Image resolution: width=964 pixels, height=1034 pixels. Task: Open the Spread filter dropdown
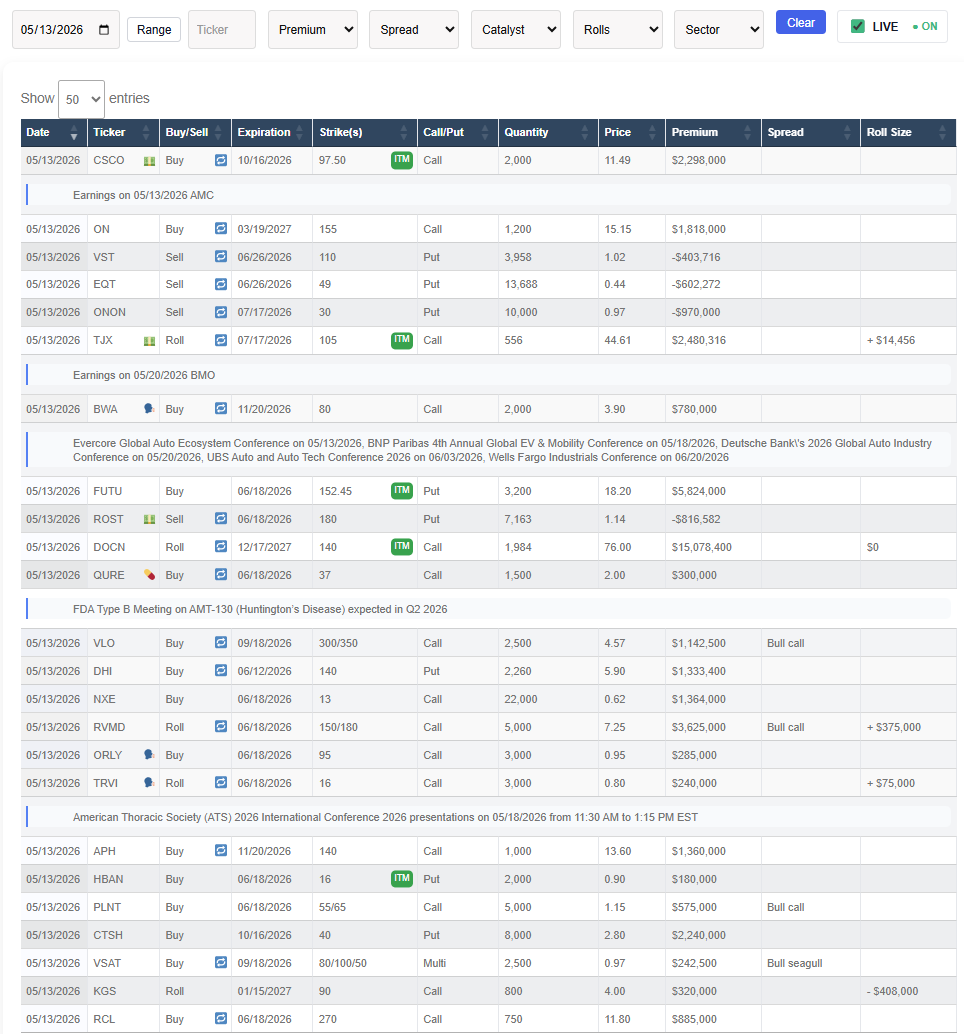tap(414, 30)
